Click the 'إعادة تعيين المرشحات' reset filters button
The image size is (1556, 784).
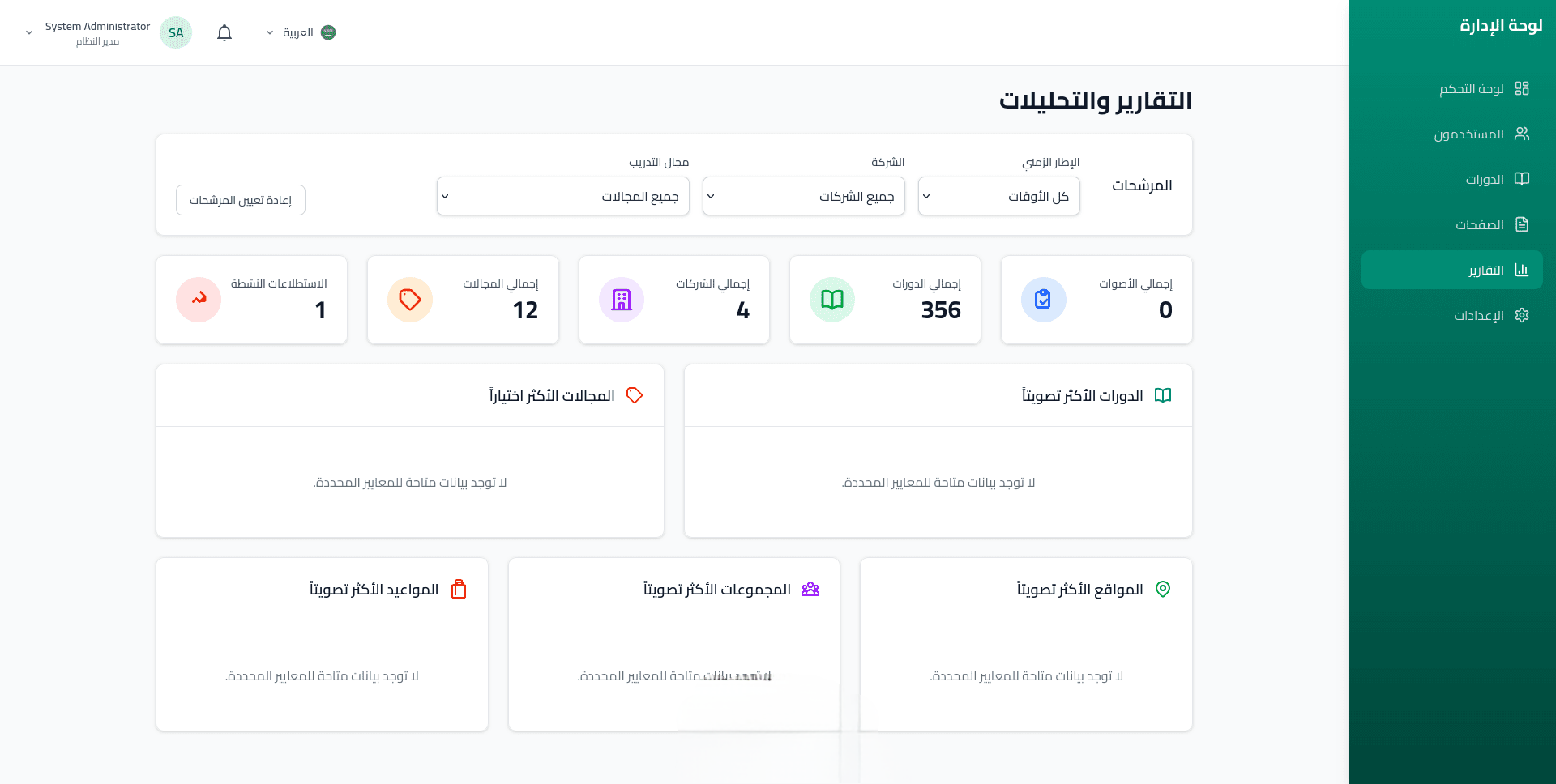tap(241, 200)
